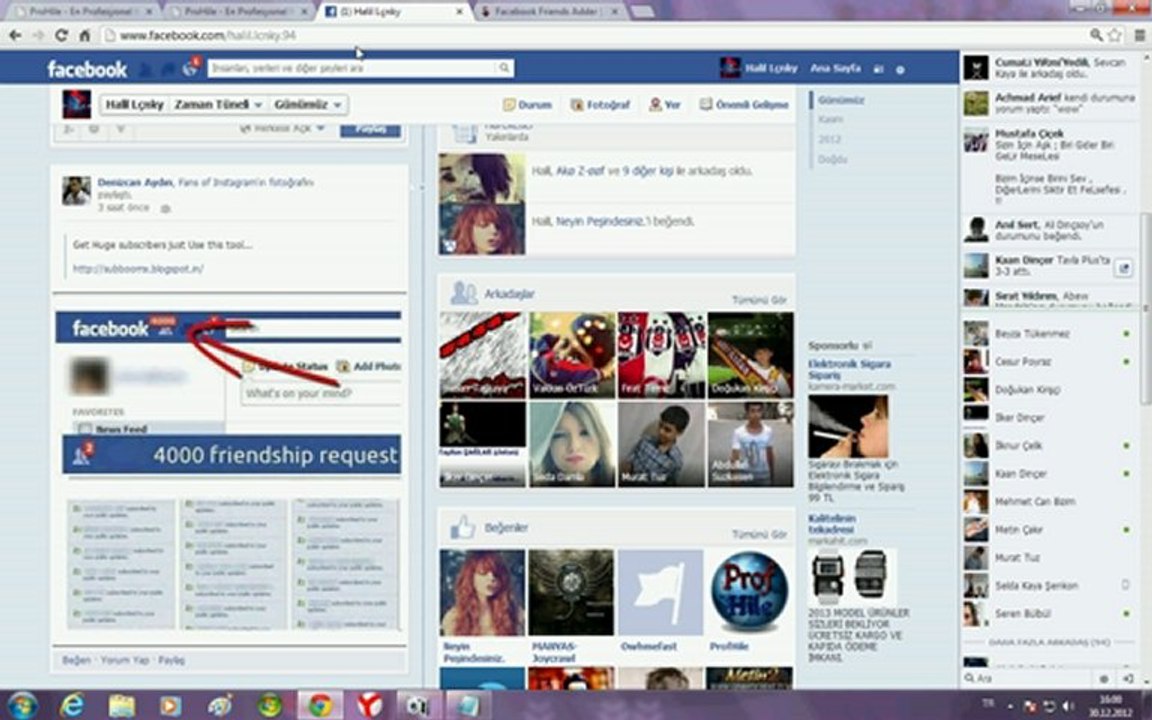Open Denizcan Aydın profile link
Screen dimensions: 1152x720
(135, 182)
